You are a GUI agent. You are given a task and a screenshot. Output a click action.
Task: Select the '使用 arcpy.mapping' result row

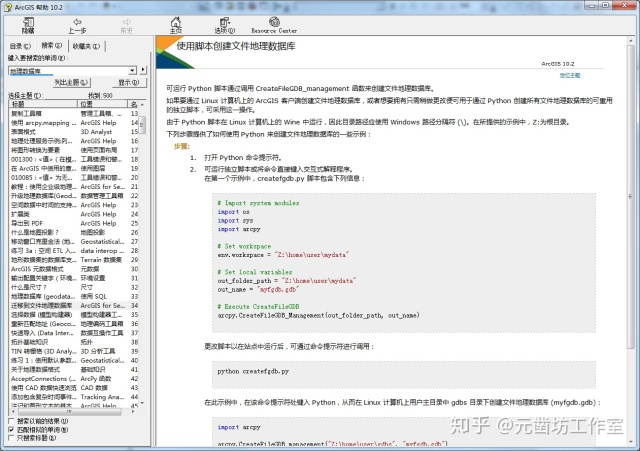[74, 122]
